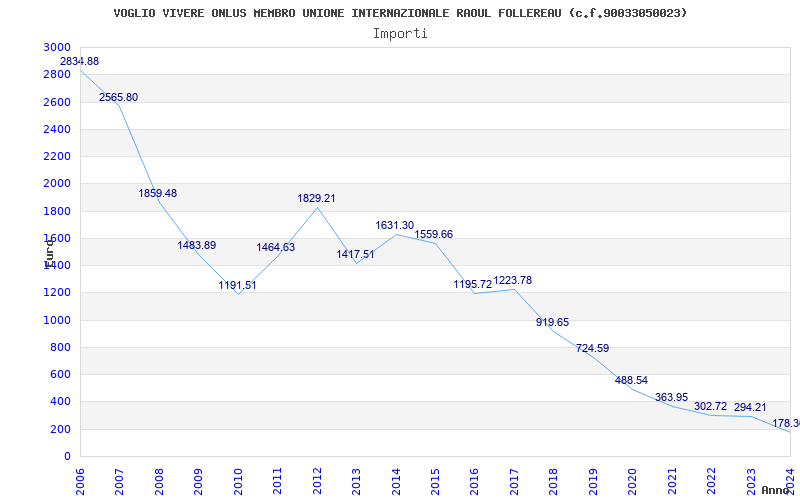Click the 3000 value on the y-axis
Screen dimensions: 800x500
pyautogui.click(x=57, y=48)
